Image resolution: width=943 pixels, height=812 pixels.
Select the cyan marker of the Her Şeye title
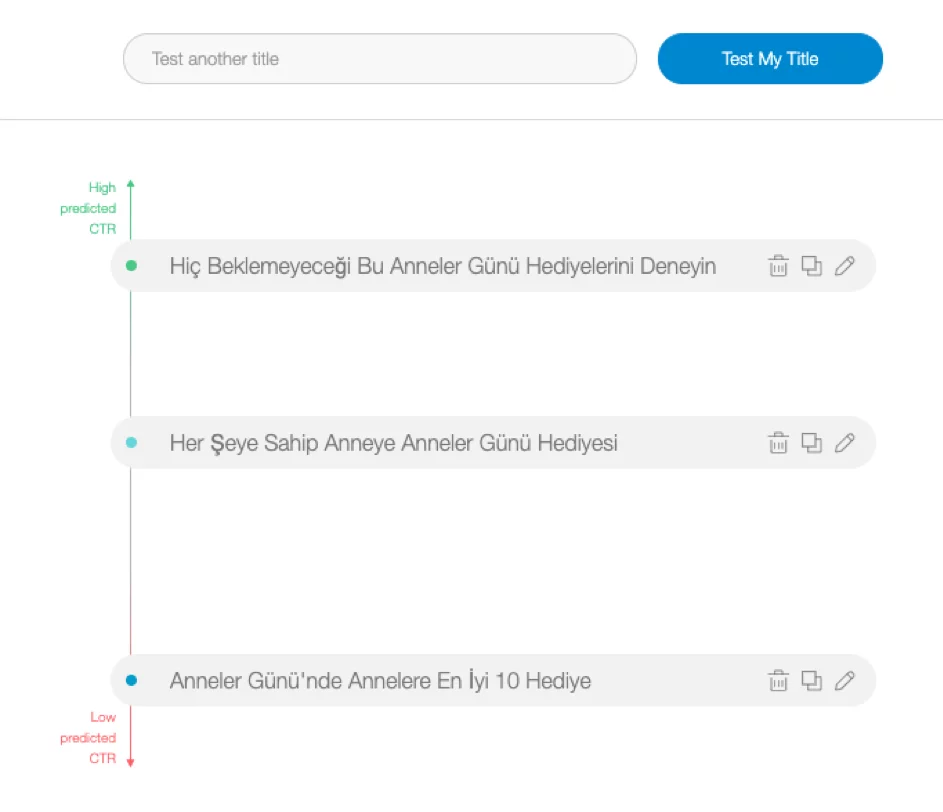131,442
